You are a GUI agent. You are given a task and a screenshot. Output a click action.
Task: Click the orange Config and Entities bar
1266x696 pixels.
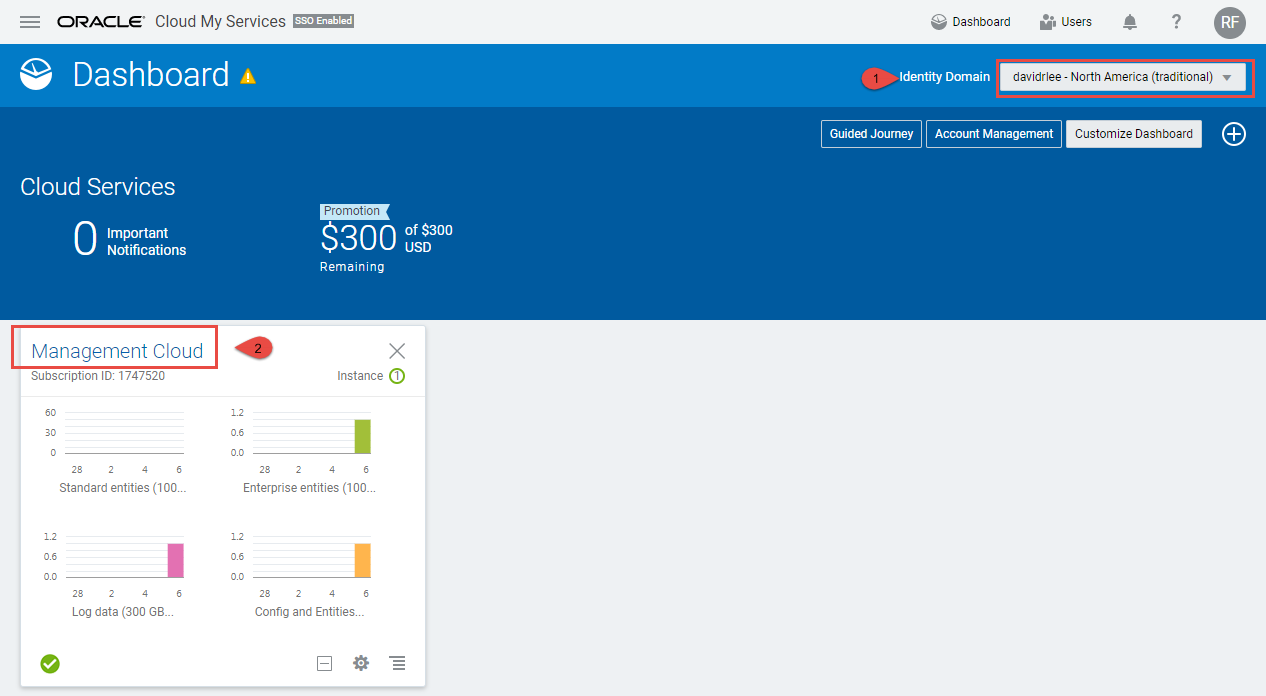(363, 560)
